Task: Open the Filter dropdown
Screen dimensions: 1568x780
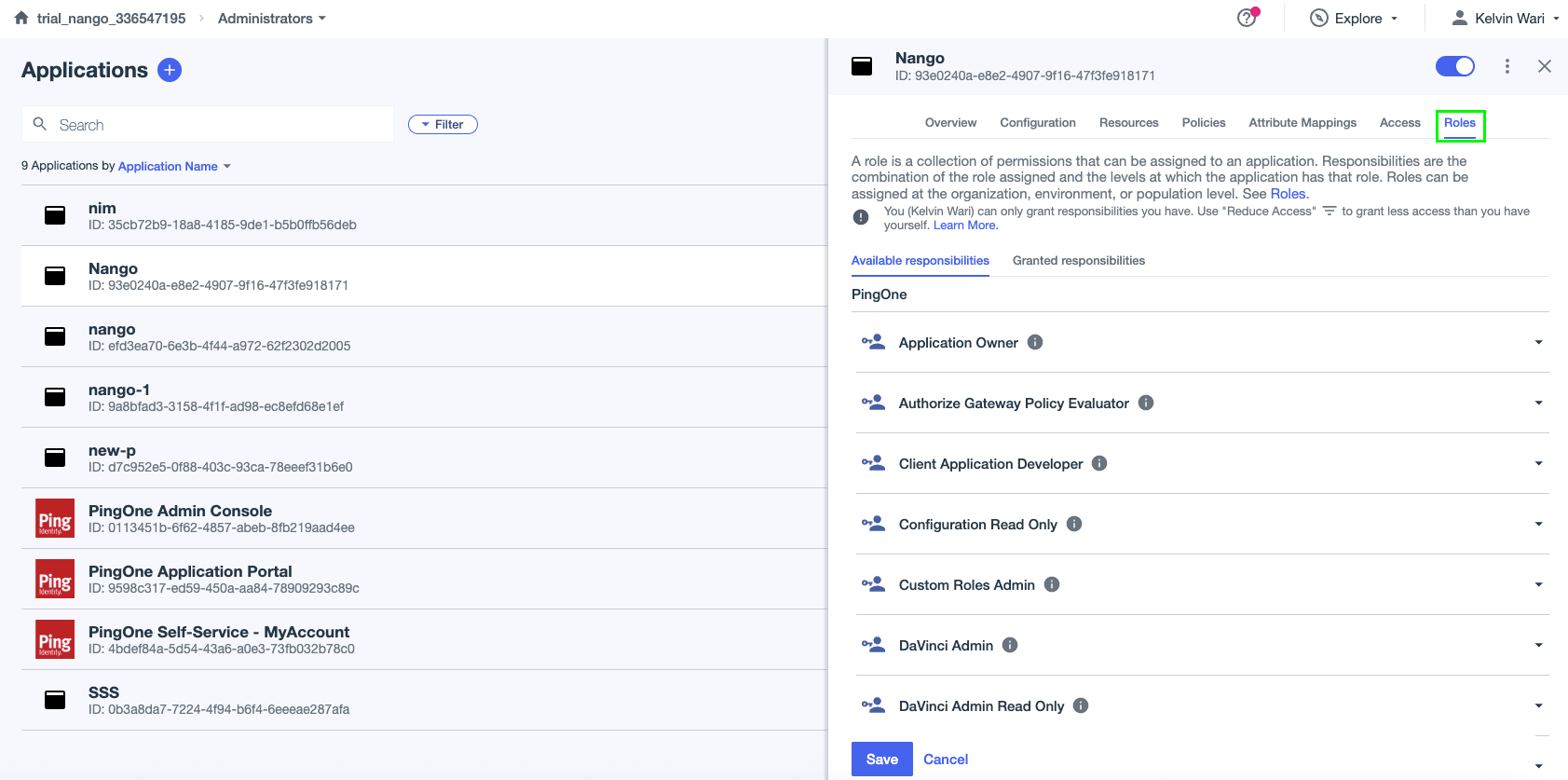Action: coord(443,124)
